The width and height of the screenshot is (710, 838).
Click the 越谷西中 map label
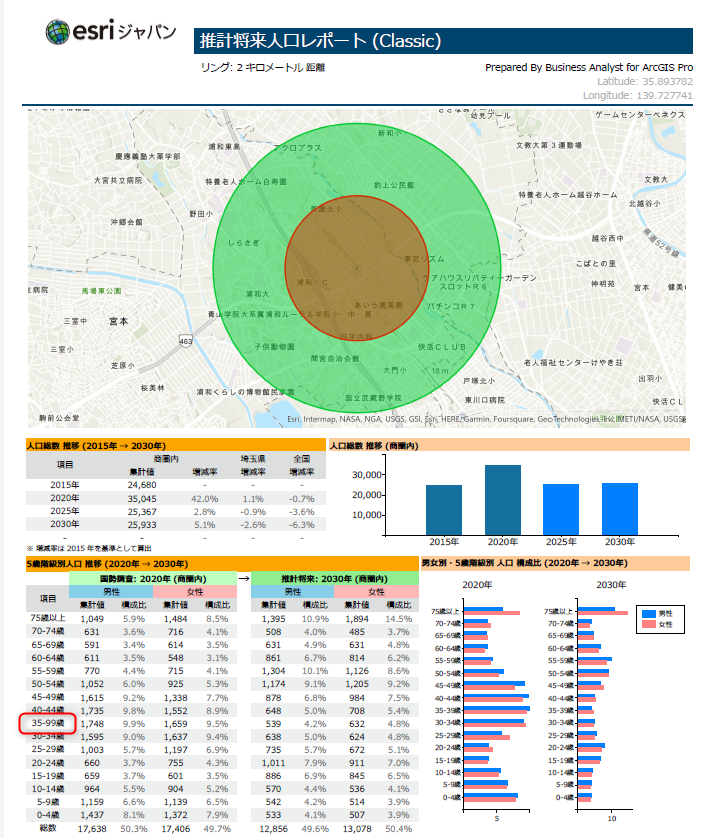[607, 238]
